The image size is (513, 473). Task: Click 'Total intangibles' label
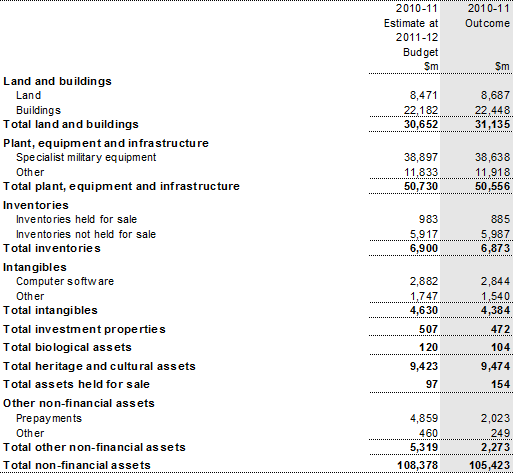tap(50, 310)
